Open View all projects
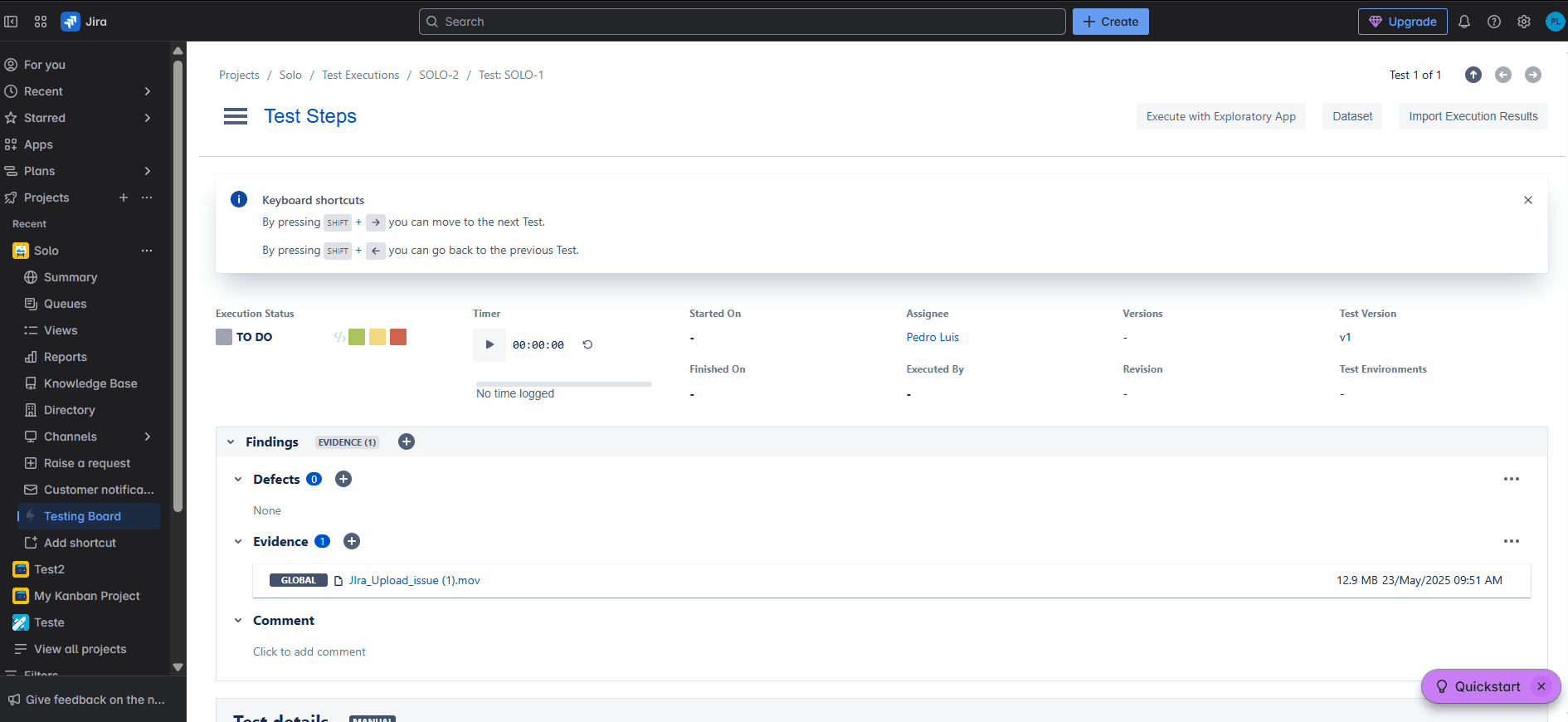 tap(80, 649)
